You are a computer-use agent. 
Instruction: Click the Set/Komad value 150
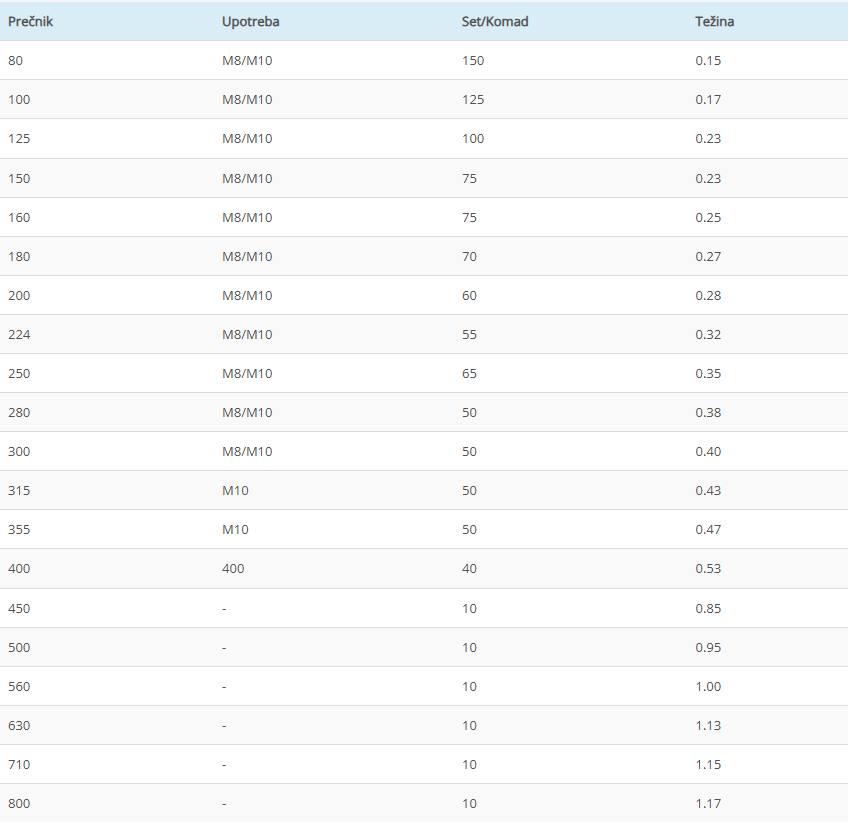[x=472, y=60]
